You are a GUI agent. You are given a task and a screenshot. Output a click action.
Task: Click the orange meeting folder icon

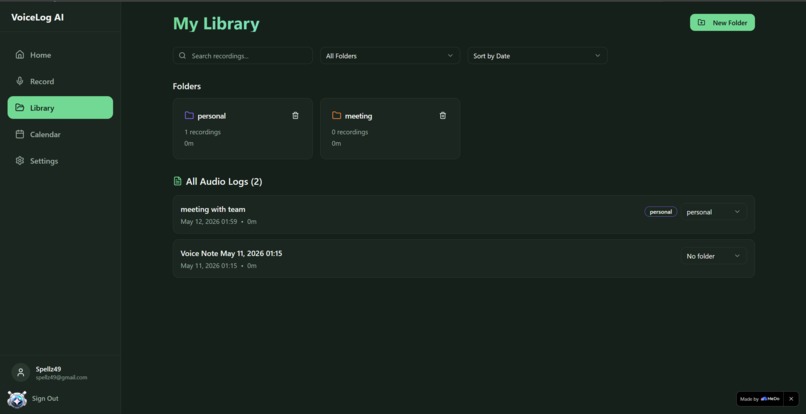(337, 116)
